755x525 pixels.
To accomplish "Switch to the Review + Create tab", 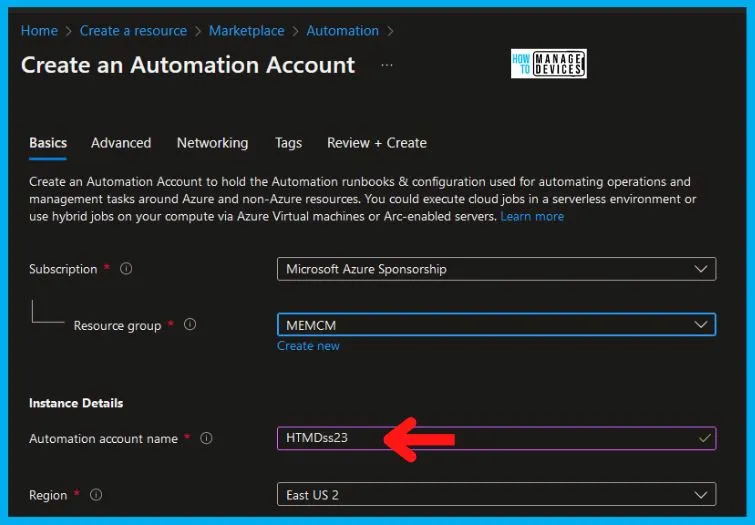I will pyautogui.click(x=377, y=143).
